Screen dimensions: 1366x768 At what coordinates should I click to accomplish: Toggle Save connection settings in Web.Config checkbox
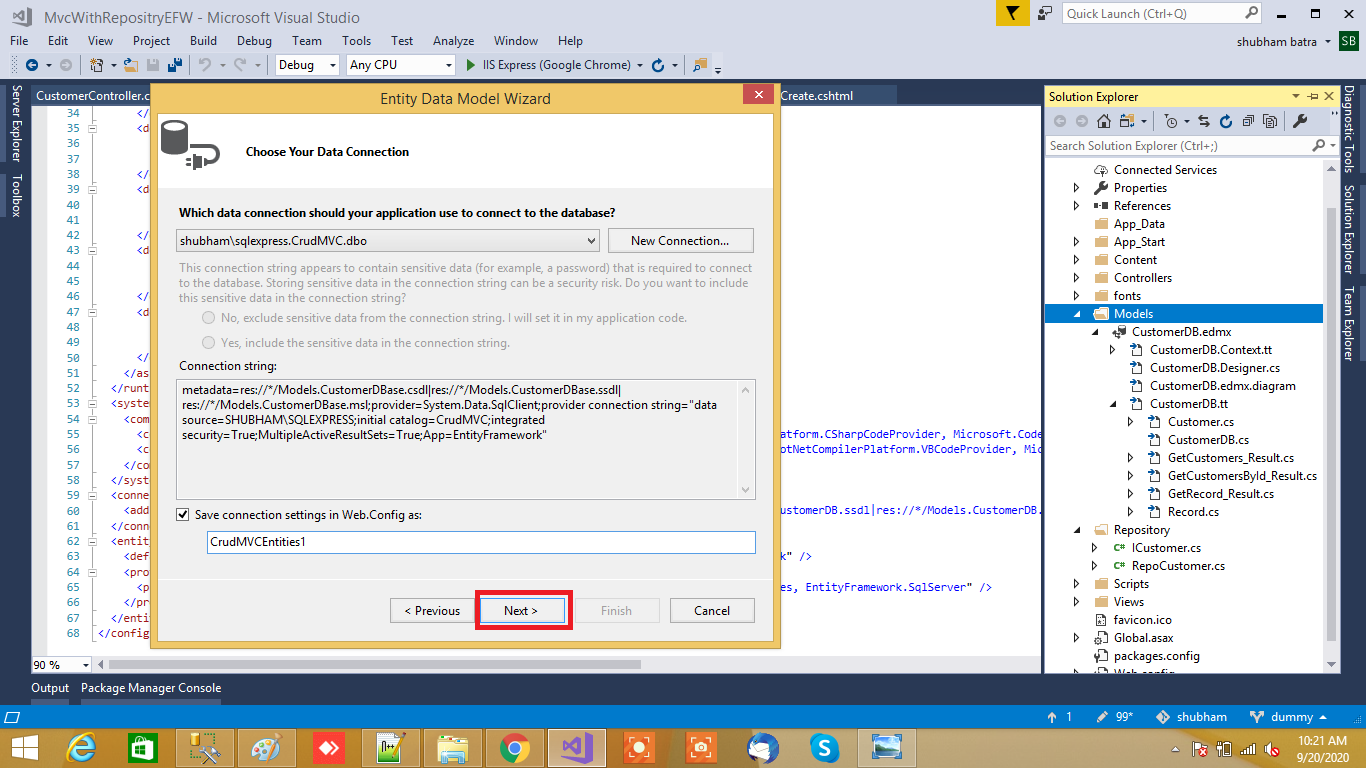click(182, 514)
